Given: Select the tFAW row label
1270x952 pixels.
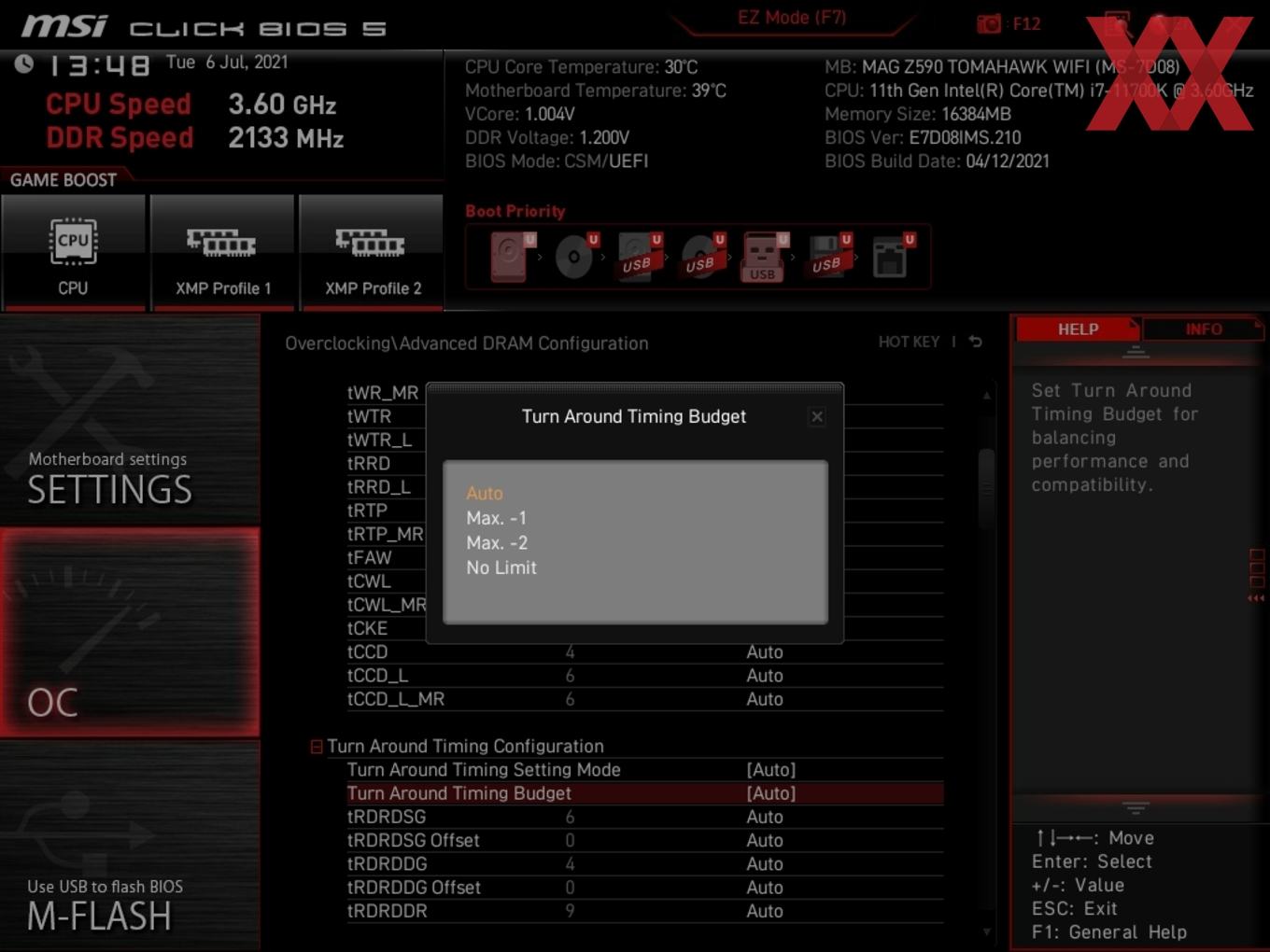Looking at the screenshot, I should [370, 557].
